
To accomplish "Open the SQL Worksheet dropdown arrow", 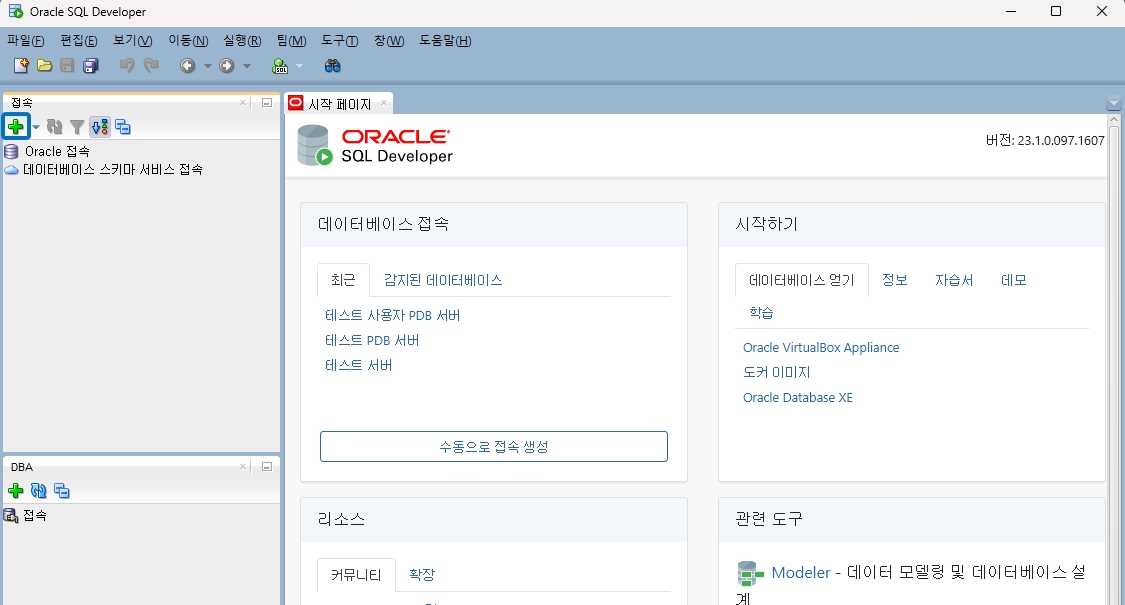I will tap(299, 66).
